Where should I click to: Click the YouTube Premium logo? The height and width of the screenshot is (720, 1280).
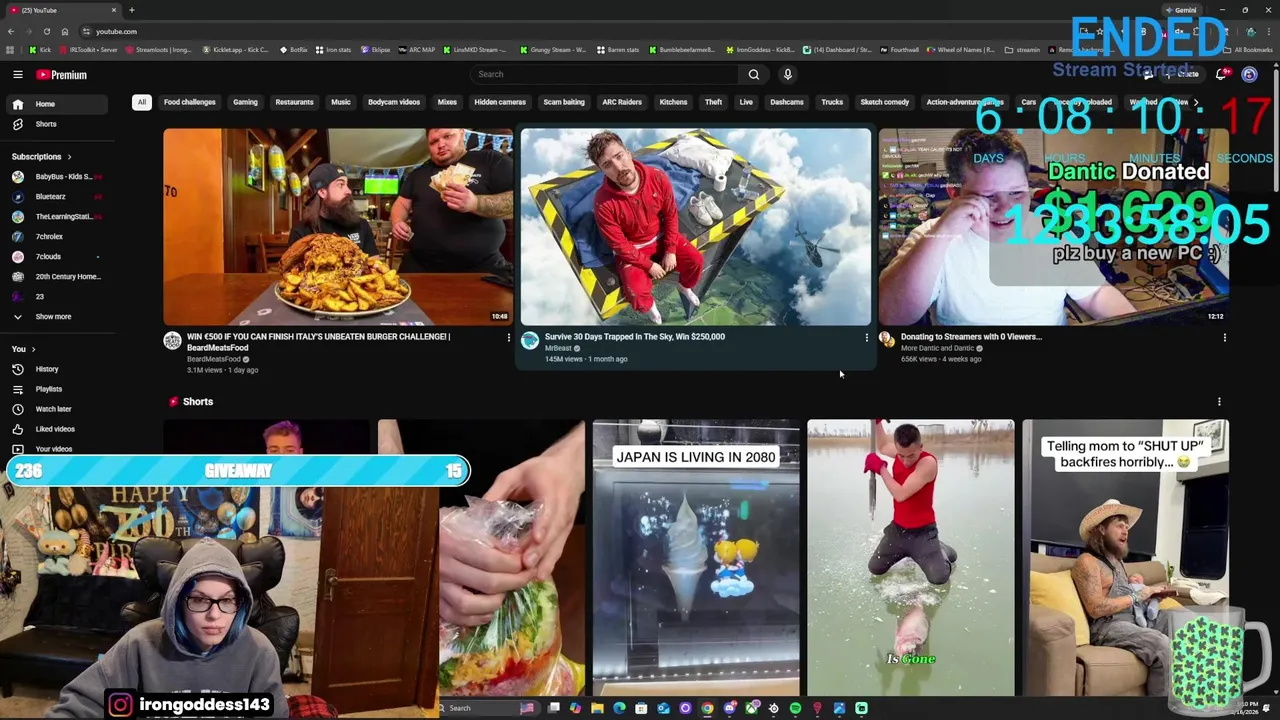61,74
